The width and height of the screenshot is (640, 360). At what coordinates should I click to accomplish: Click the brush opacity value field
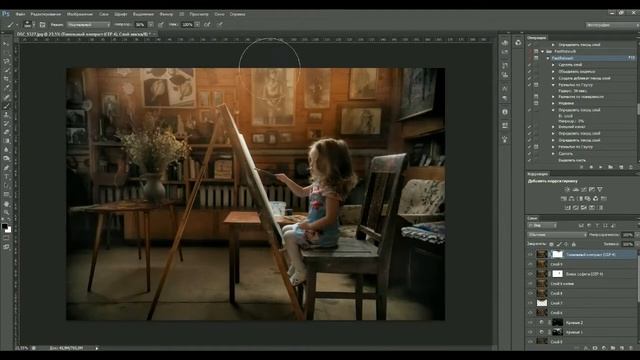(140, 24)
